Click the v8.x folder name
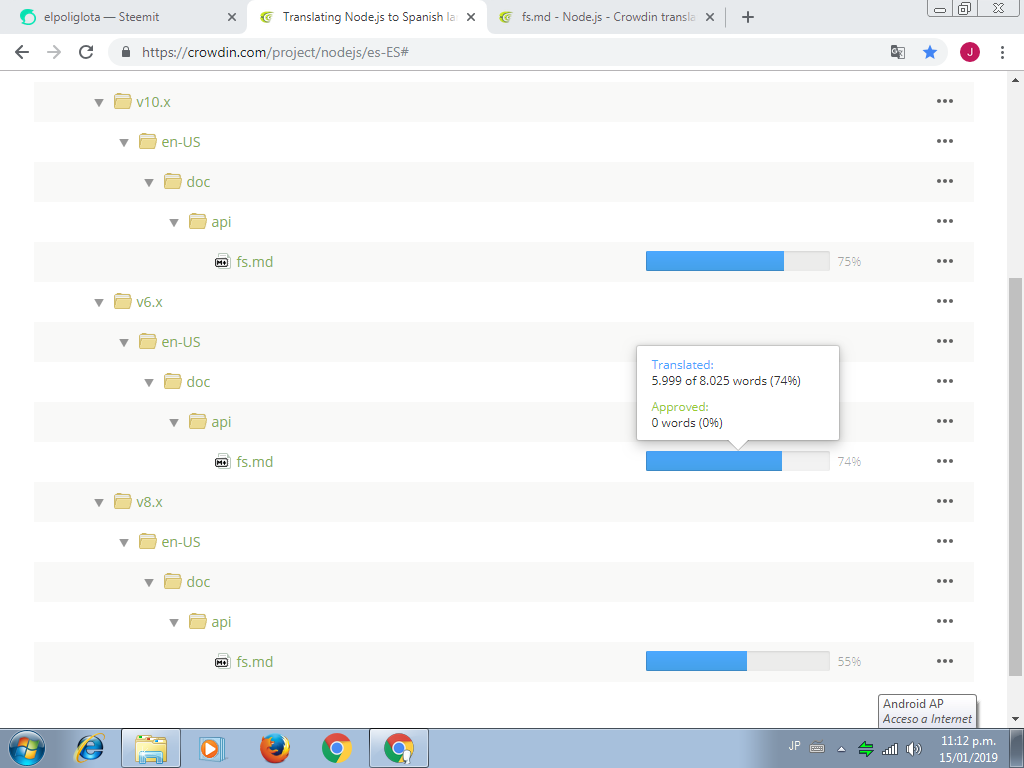 pos(150,502)
